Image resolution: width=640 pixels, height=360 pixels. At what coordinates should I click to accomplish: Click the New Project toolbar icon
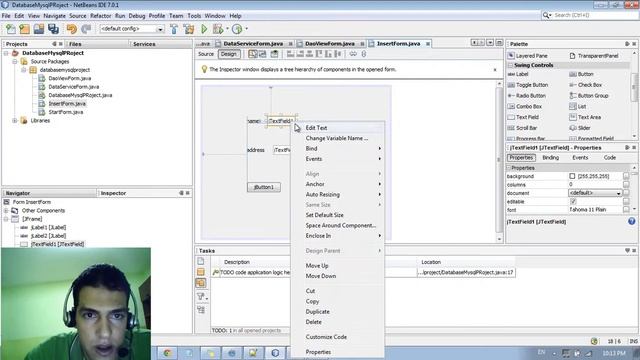click(x=24, y=29)
